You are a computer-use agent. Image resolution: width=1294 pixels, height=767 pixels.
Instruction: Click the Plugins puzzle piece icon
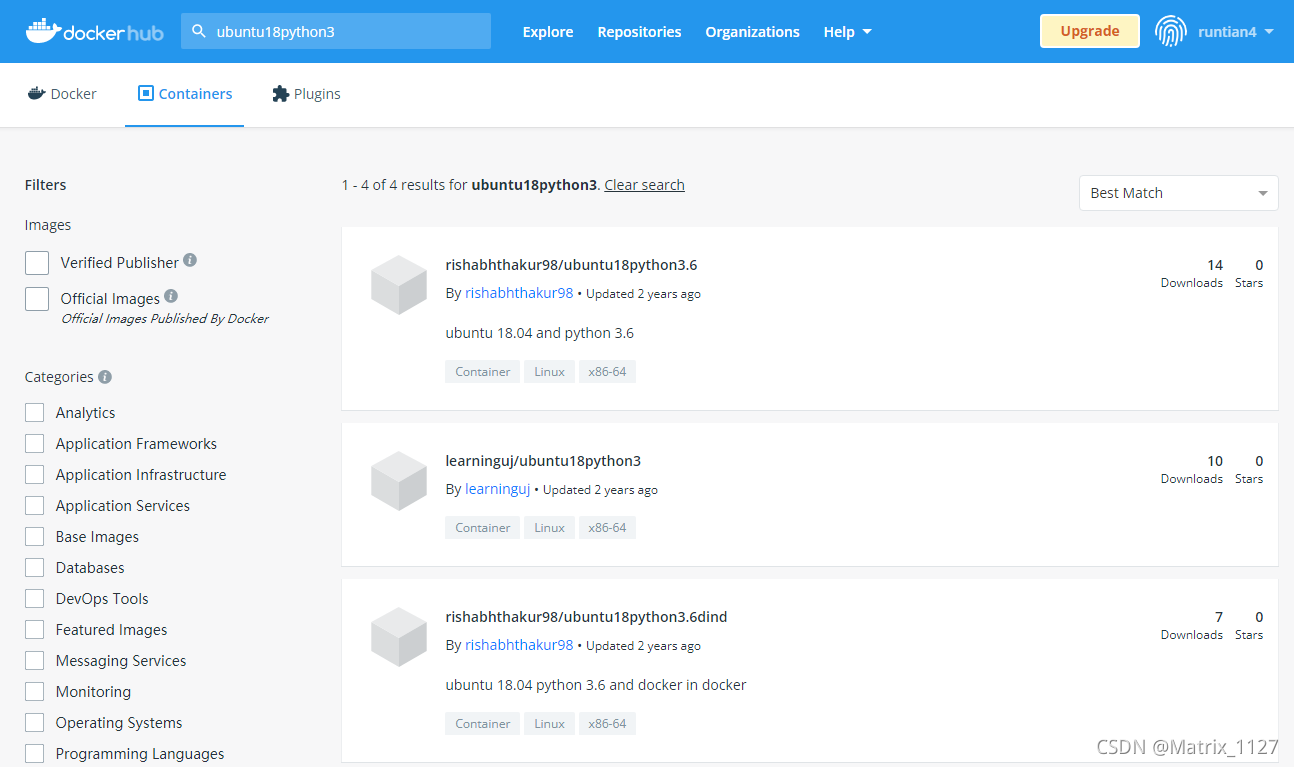(x=280, y=93)
